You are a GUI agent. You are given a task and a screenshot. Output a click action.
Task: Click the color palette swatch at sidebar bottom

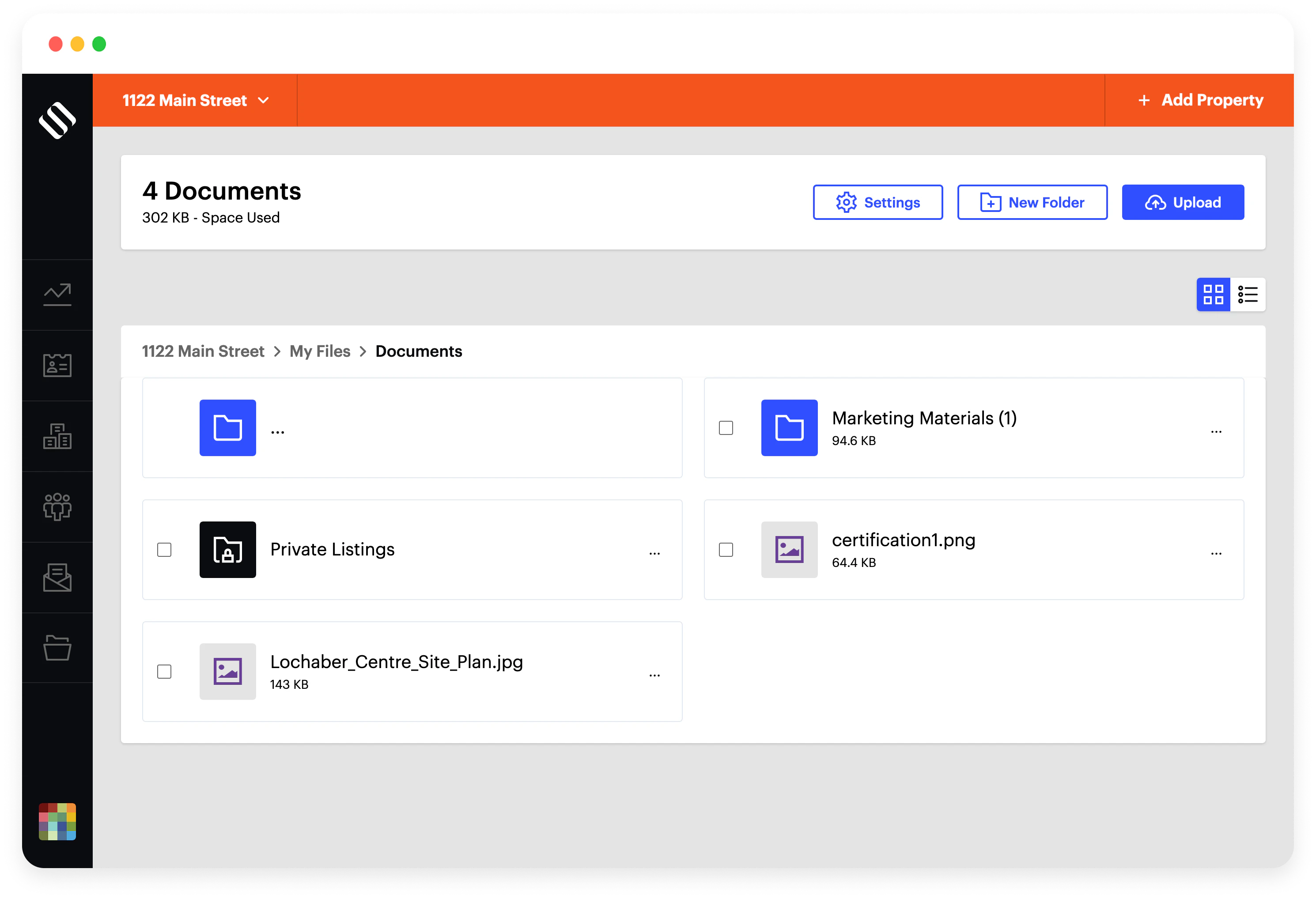57,822
